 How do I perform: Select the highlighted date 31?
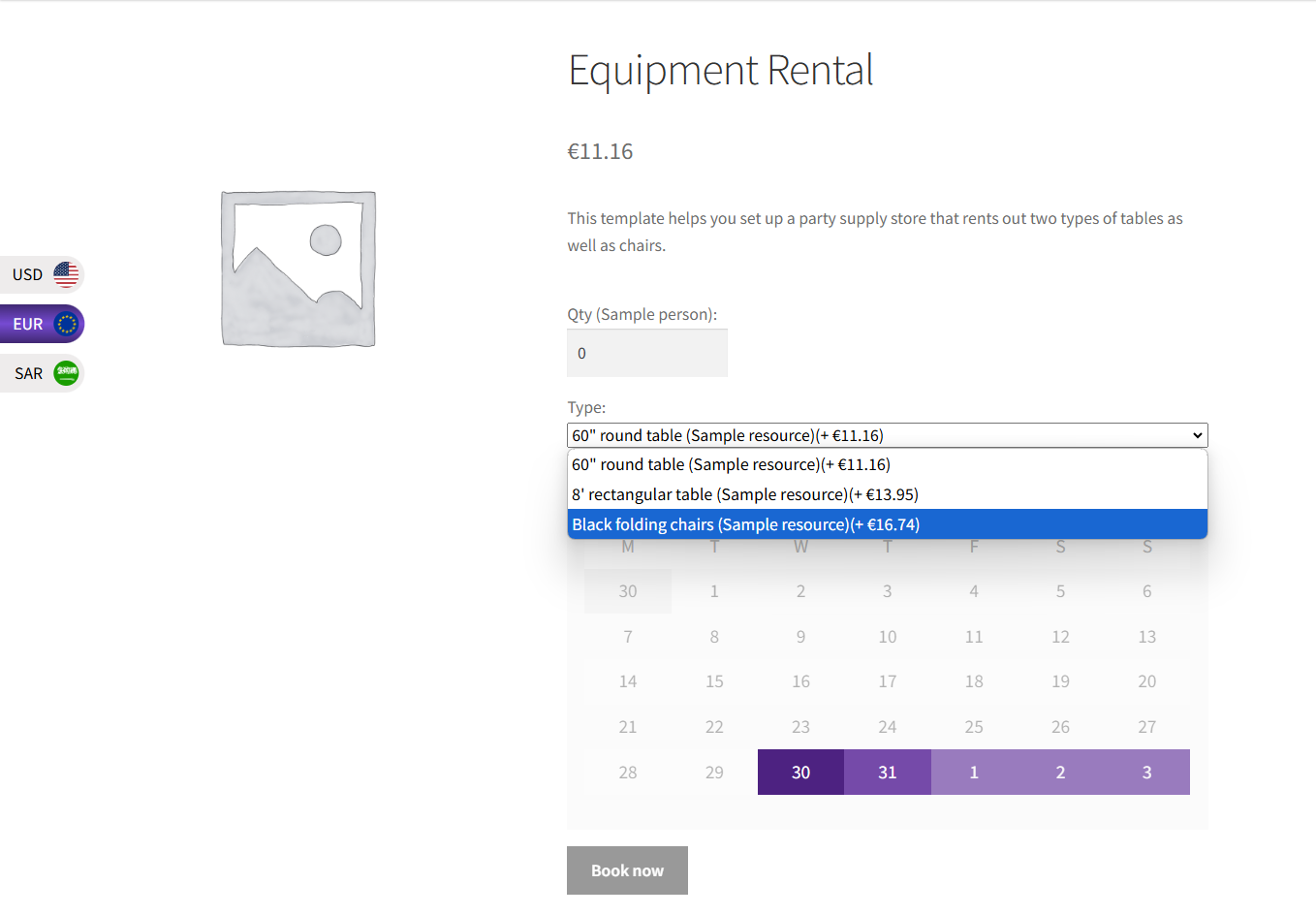[x=888, y=773]
